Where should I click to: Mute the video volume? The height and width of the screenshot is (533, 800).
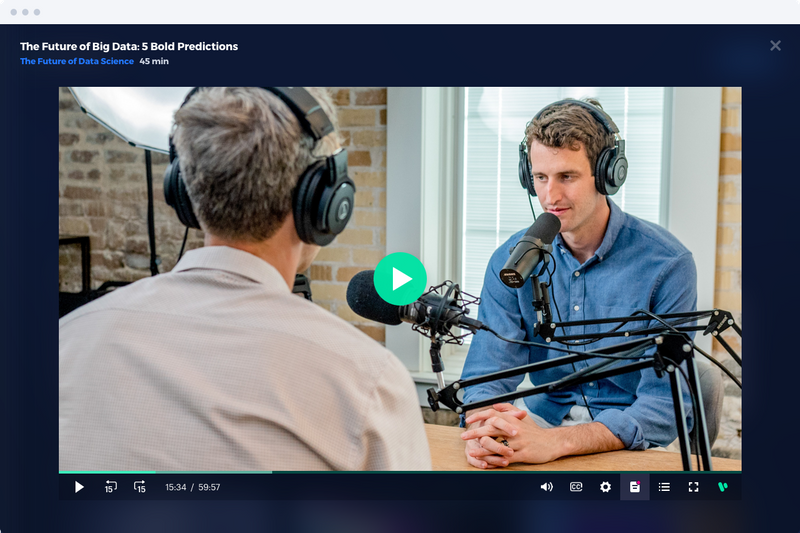546,487
